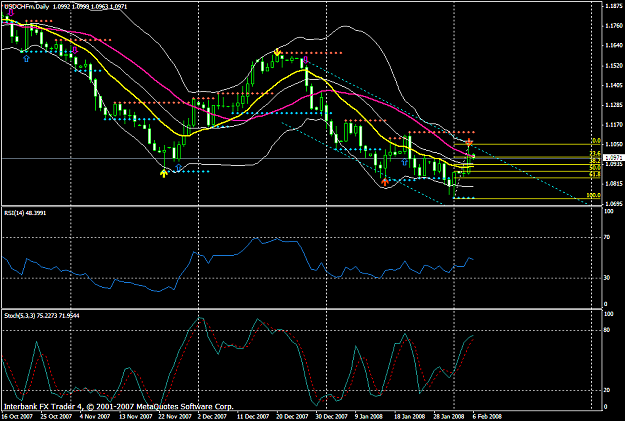The height and width of the screenshot is (421, 625).
Task: Click the 1.1170 price axis label
Action: (614, 125)
